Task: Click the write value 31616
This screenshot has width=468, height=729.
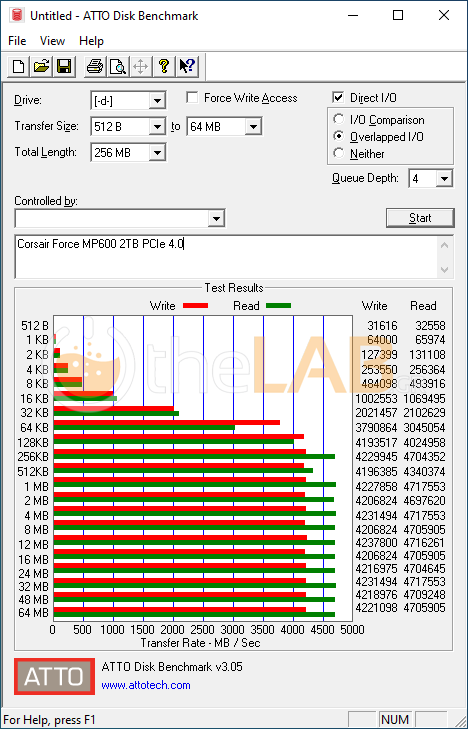Action: (x=382, y=325)
